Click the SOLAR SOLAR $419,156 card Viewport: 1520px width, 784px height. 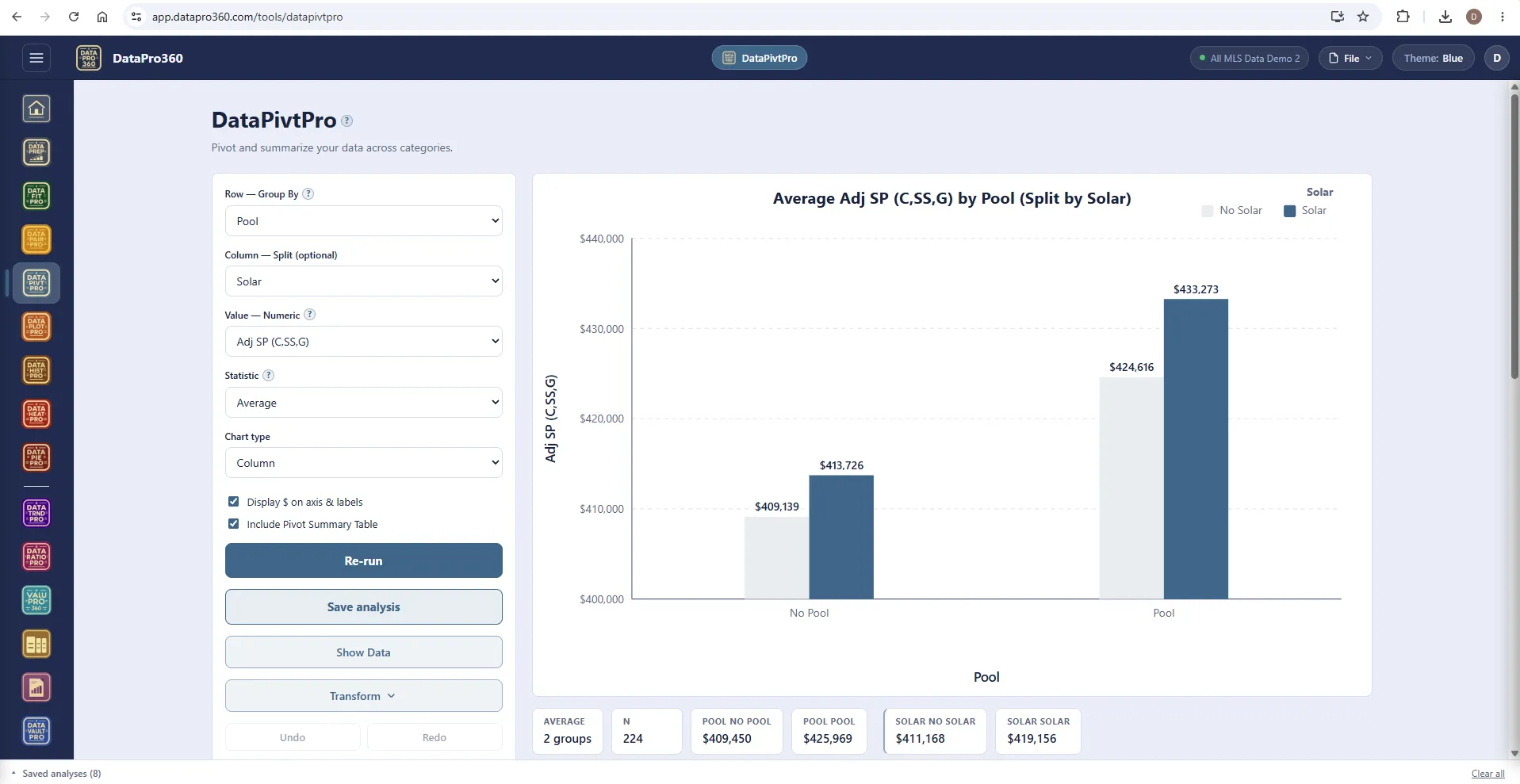coord(1038,731)
